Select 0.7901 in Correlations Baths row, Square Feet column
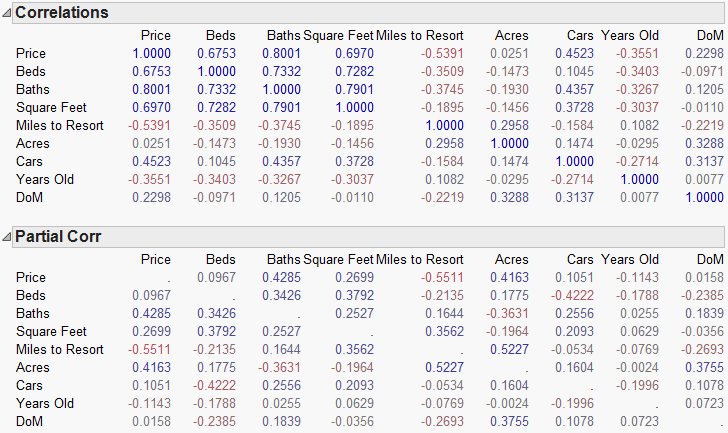Viewport: 728px width, 433px height. (x=354, y=90)
